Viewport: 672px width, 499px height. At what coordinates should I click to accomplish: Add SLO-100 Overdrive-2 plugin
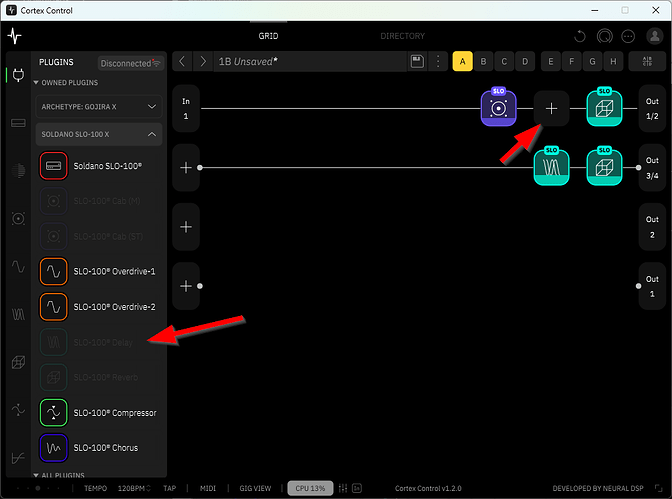(99, 307)
